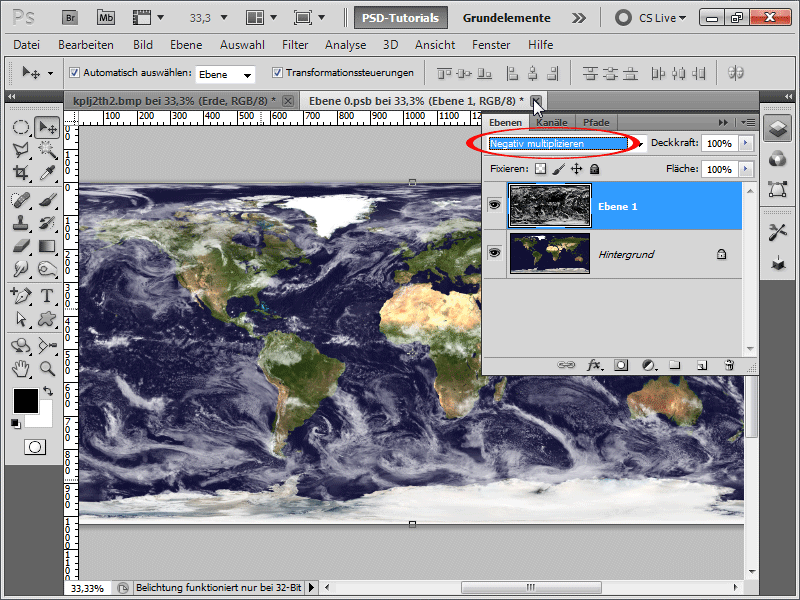Select the Custom Shape tool
This screenshot has width=800, height=600.
(x=47, y=319)
